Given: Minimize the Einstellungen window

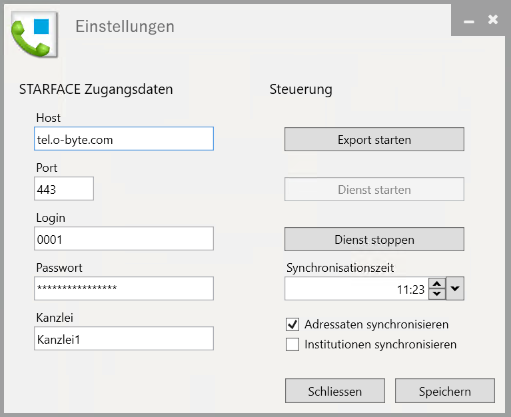Looking at the screenshot, I should click(x=469, y=22).
